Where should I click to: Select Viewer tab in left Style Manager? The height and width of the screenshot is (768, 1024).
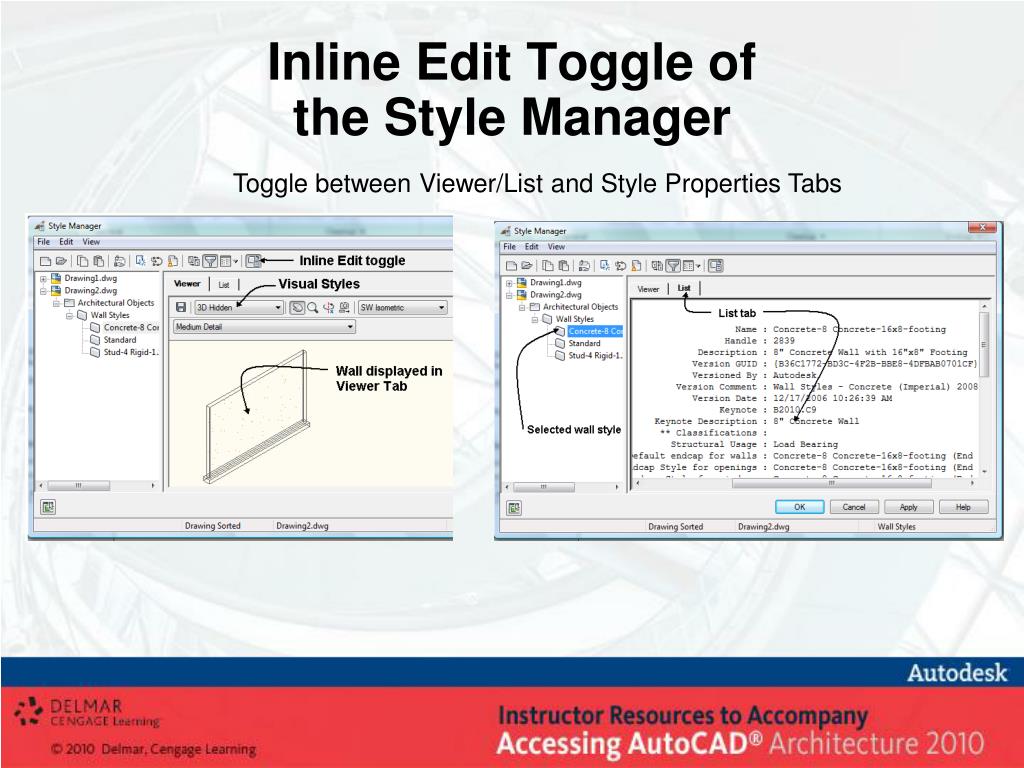187,283
